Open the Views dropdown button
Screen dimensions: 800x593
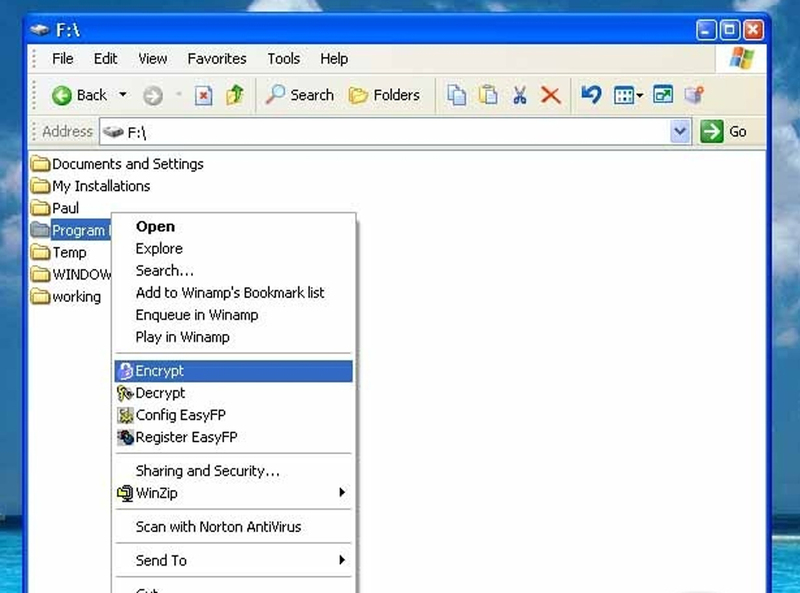628,95
